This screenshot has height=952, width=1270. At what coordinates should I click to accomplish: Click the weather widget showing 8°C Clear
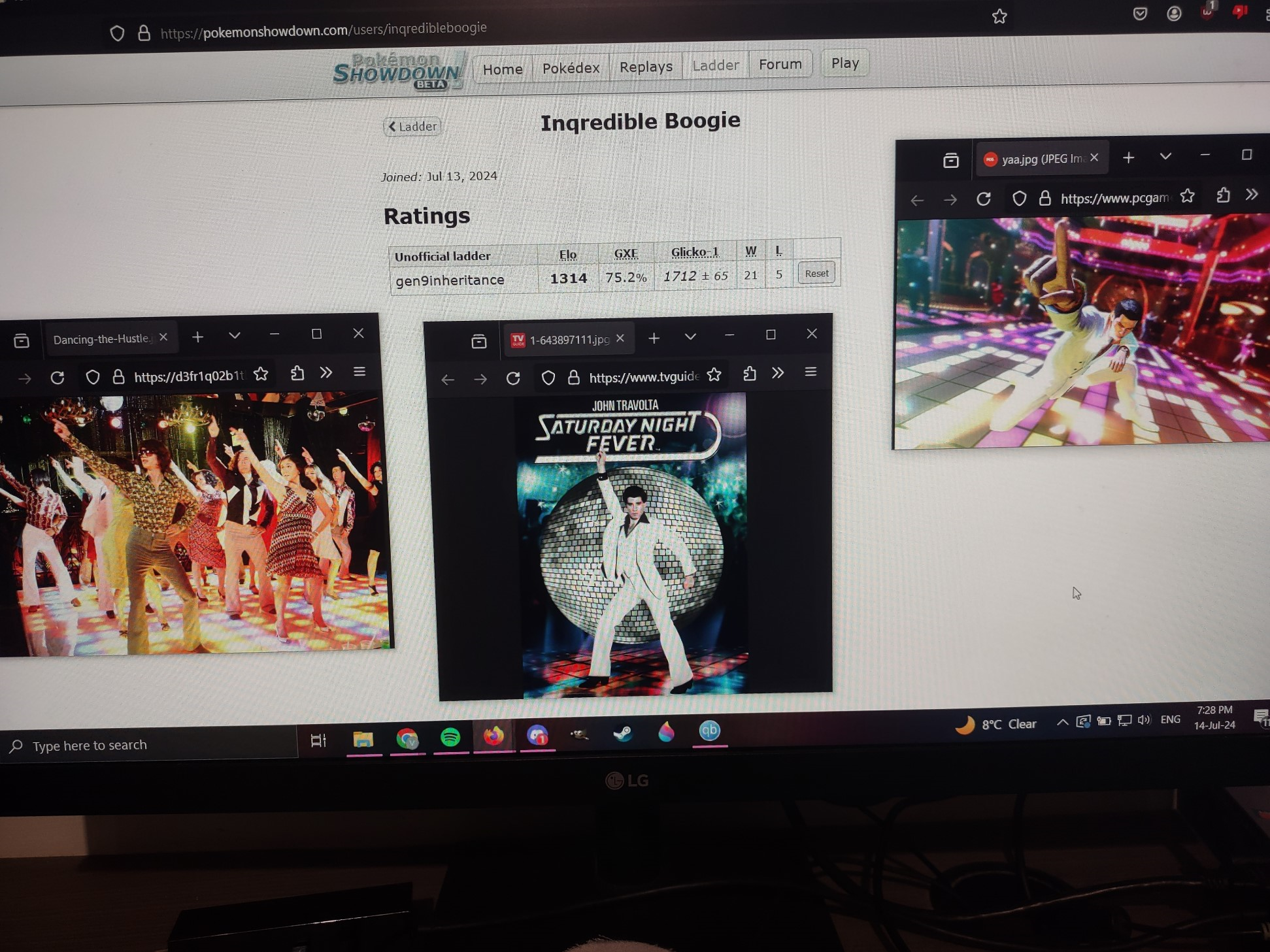[996, 724]
